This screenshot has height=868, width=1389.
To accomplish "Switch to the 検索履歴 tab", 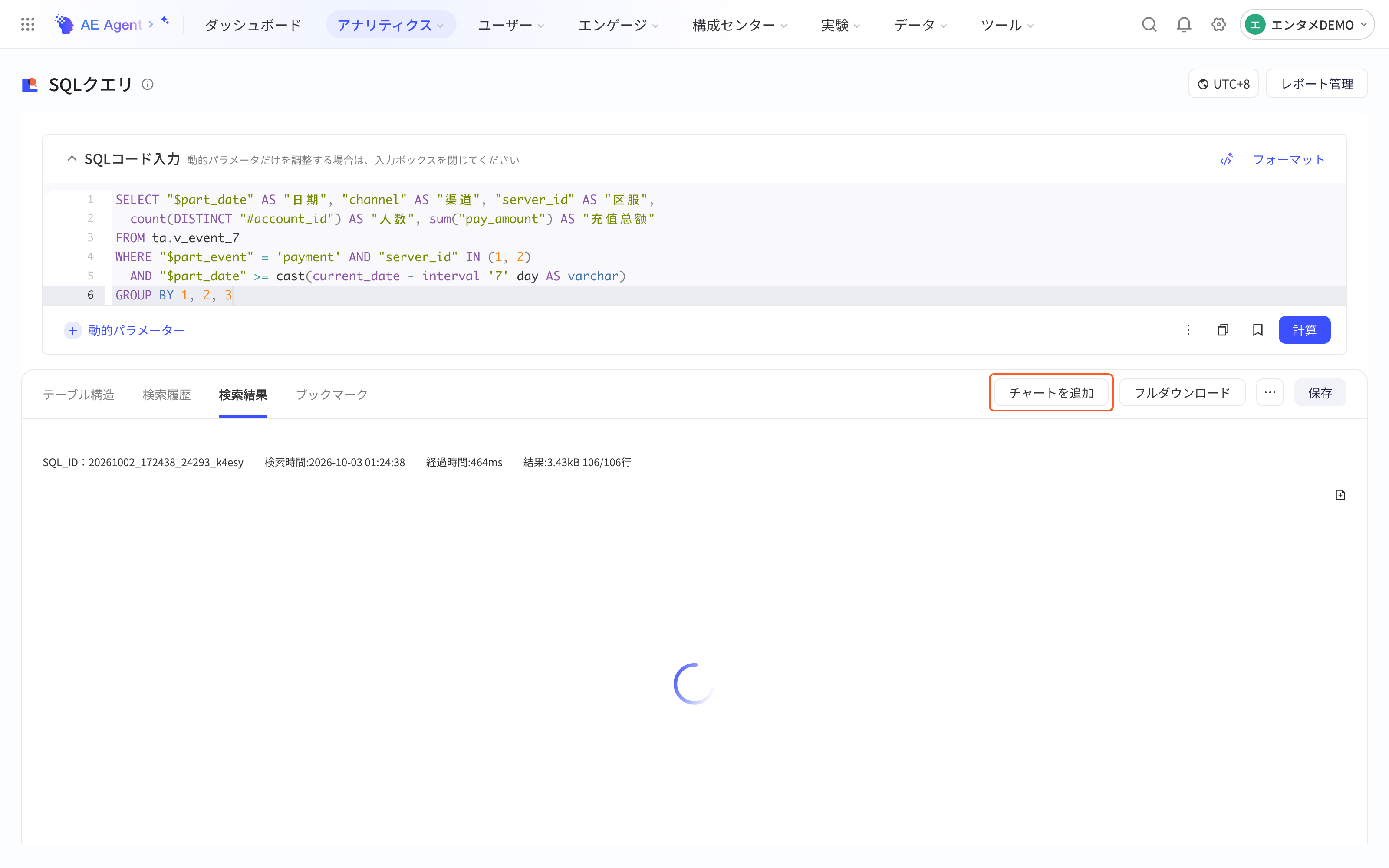I will [x=166, y=395].
